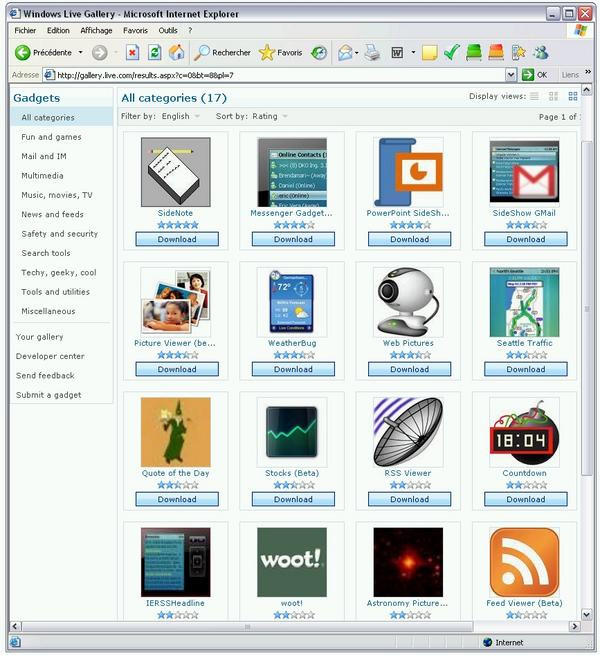The width and height of the screenshot is (600, 655).
Task: Download the RSS Viewer gadget
Action: click(409, 499)
